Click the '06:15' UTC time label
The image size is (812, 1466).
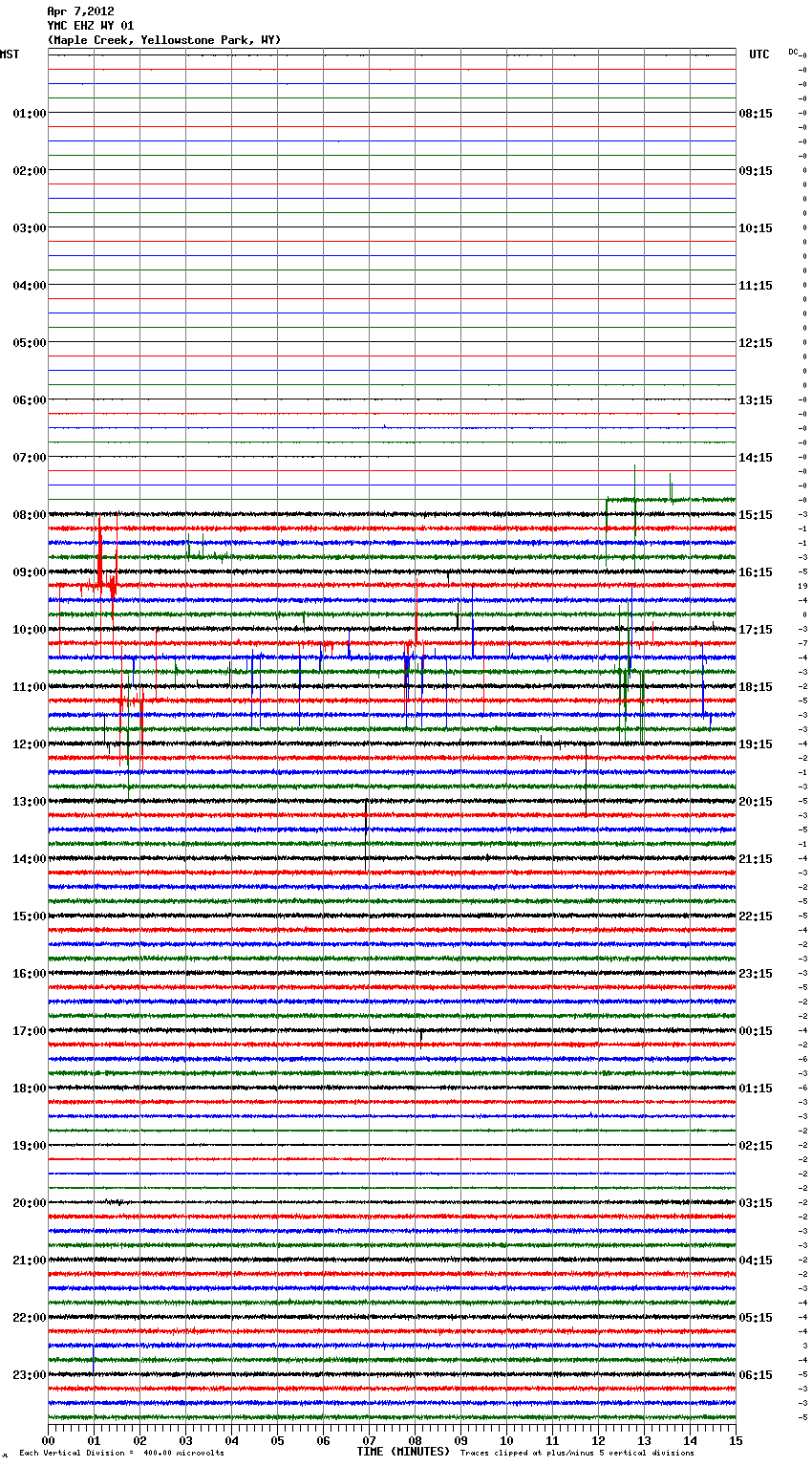pyautogui.click(x=756, y=1375)
